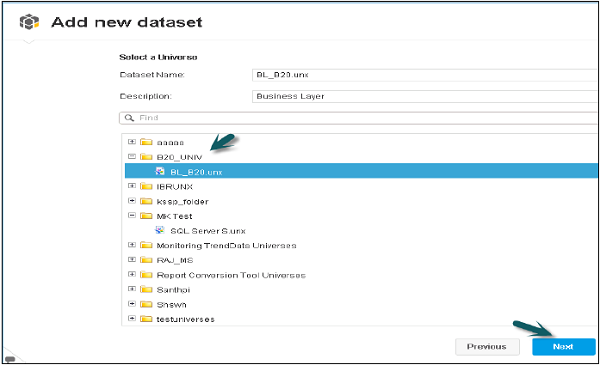Select Report Conversion Tool Universes label

(x=231, y=275)
